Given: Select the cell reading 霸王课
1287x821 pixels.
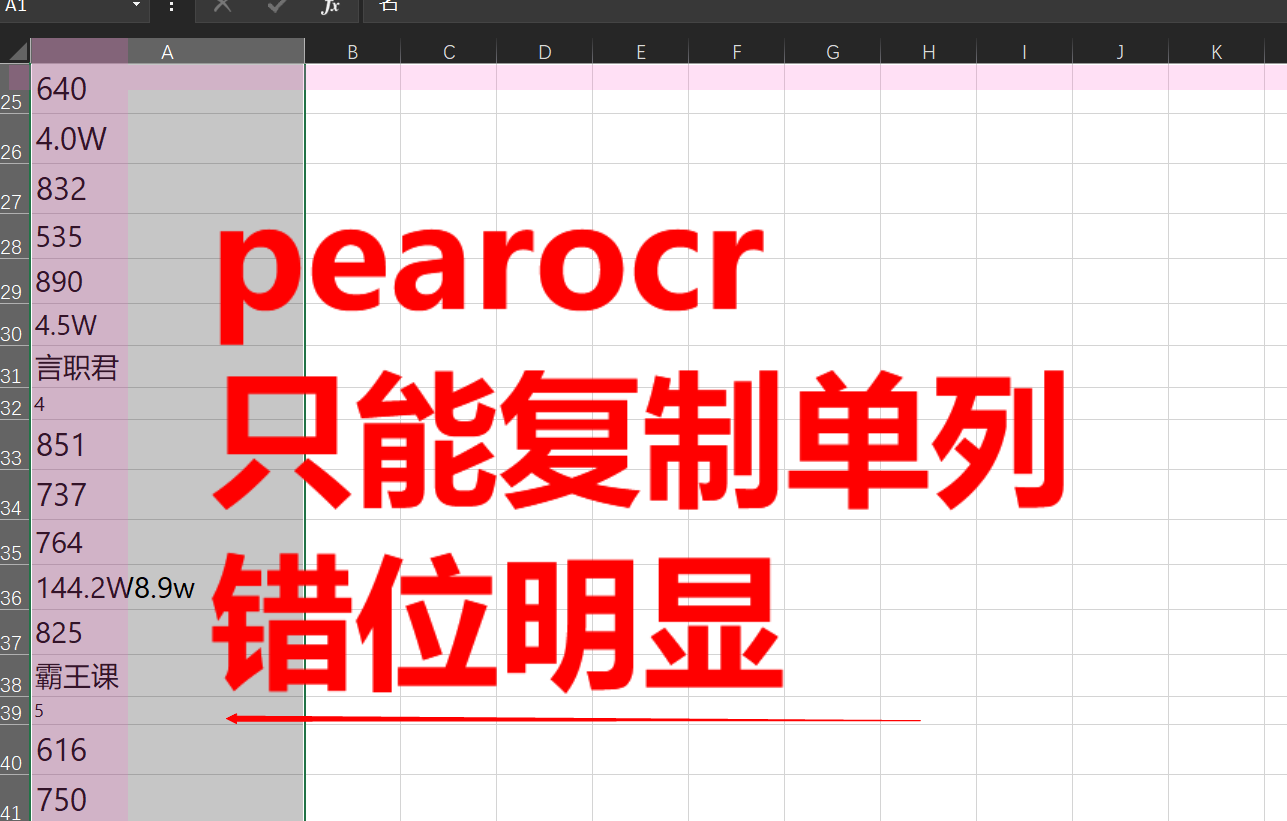Looking at the screenshot, I should click(168, 676).
